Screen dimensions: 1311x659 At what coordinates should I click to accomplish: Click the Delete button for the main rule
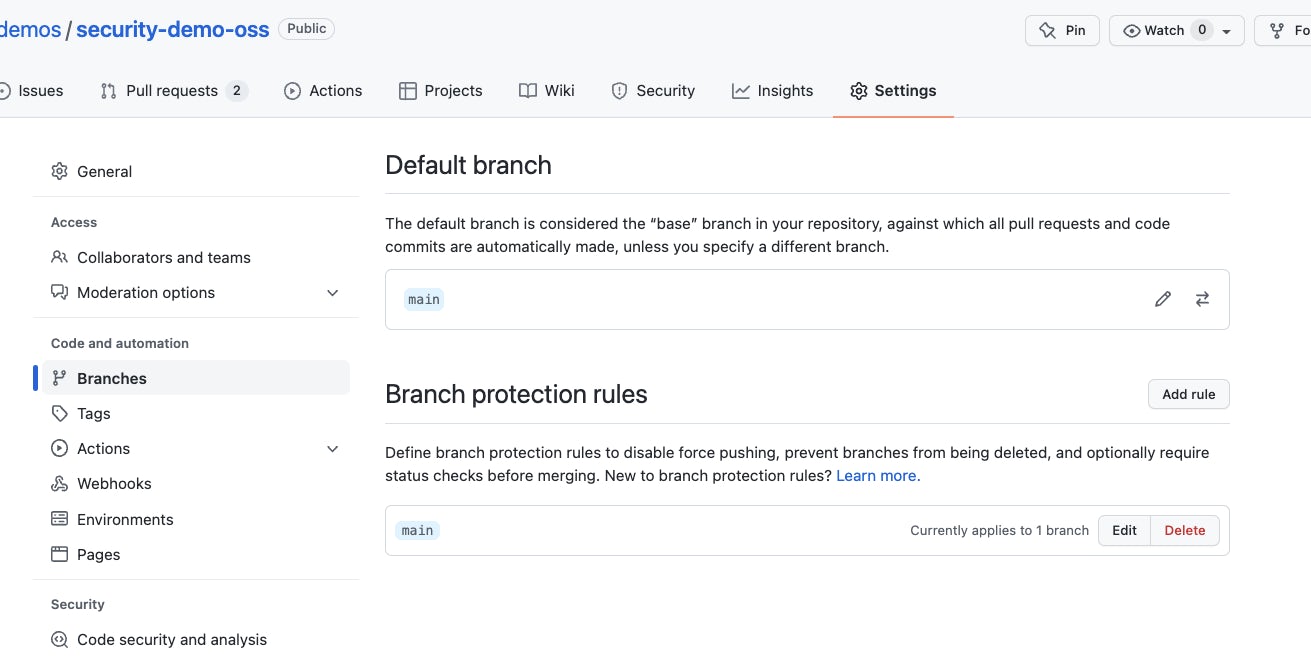click(1184, 530)
